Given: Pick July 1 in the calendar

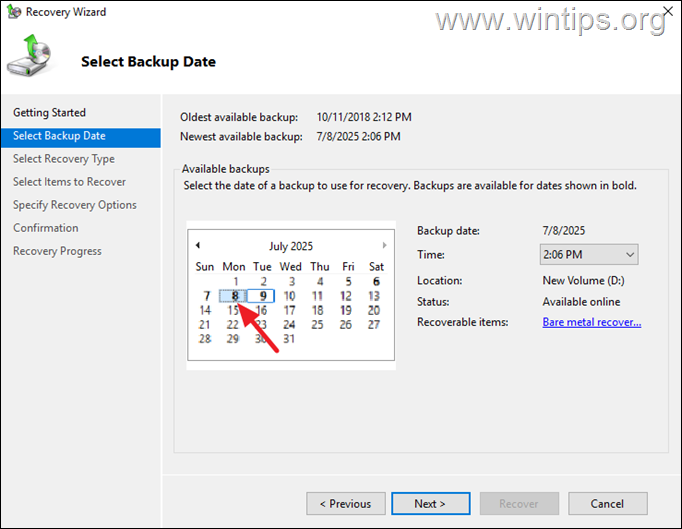Looking at the screenshot, I should click(235, 282).
